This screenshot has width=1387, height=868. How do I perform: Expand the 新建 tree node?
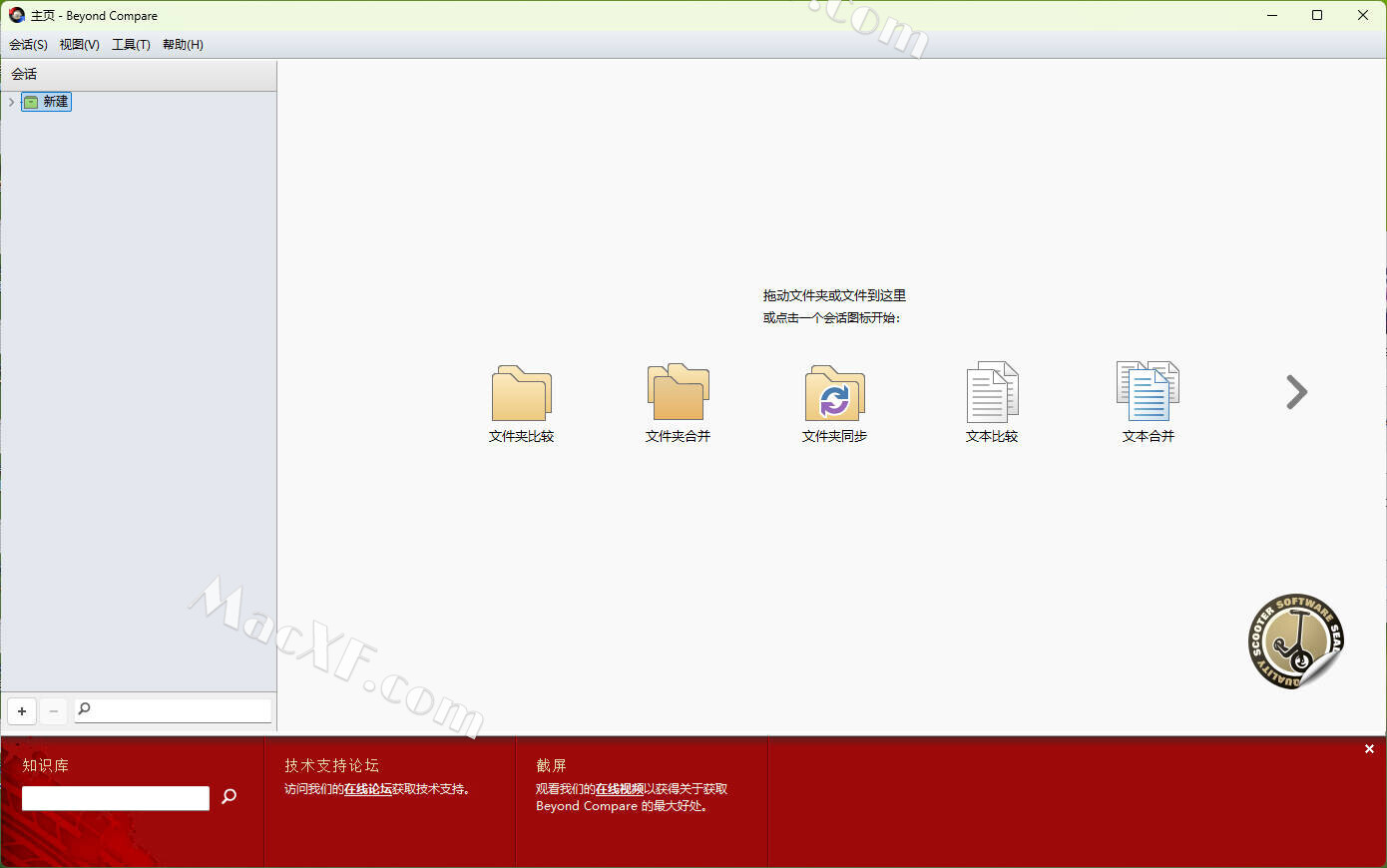click(11, 102)
